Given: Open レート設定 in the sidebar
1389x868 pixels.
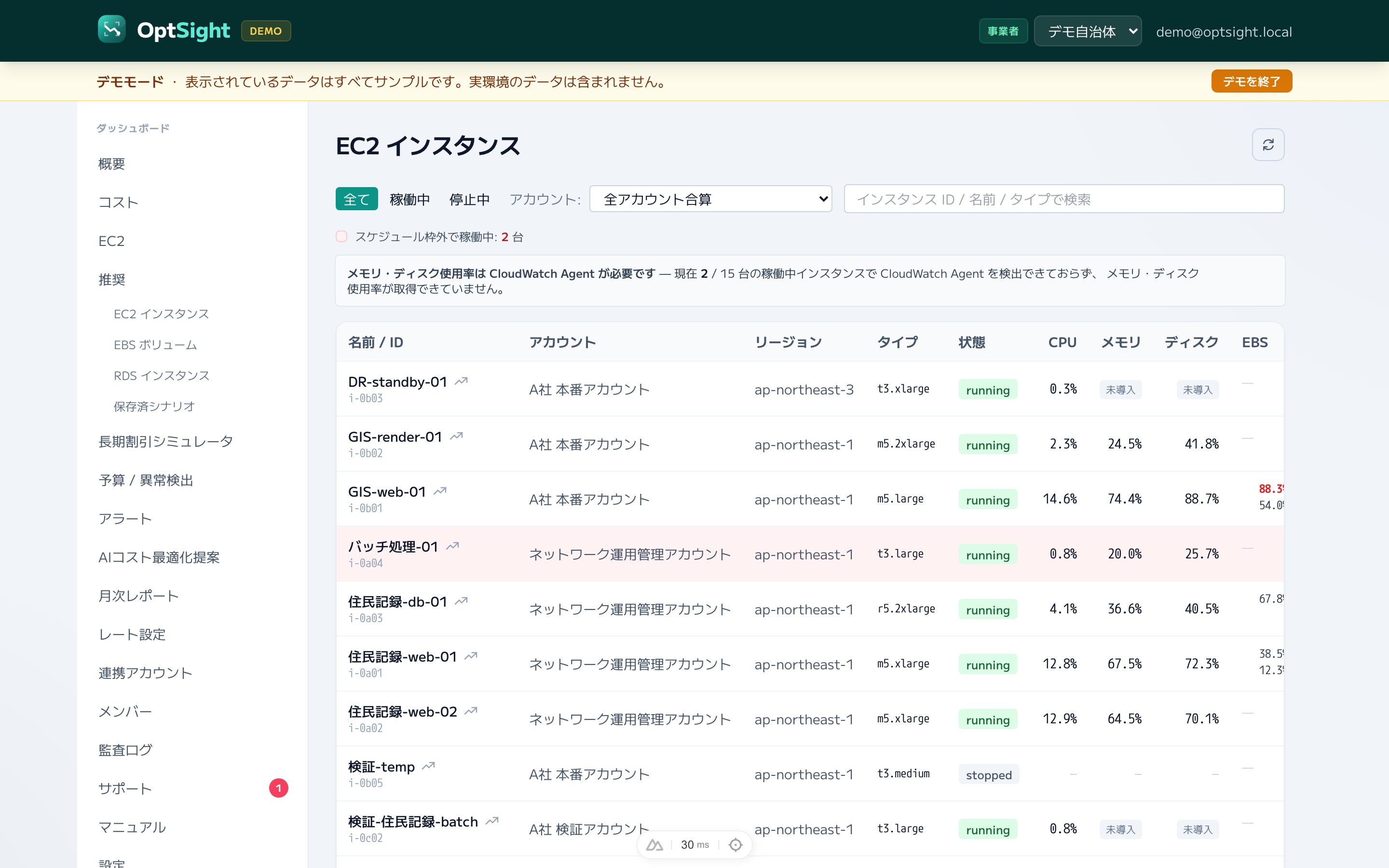Looking at the screenshot, I should point(132,634).
